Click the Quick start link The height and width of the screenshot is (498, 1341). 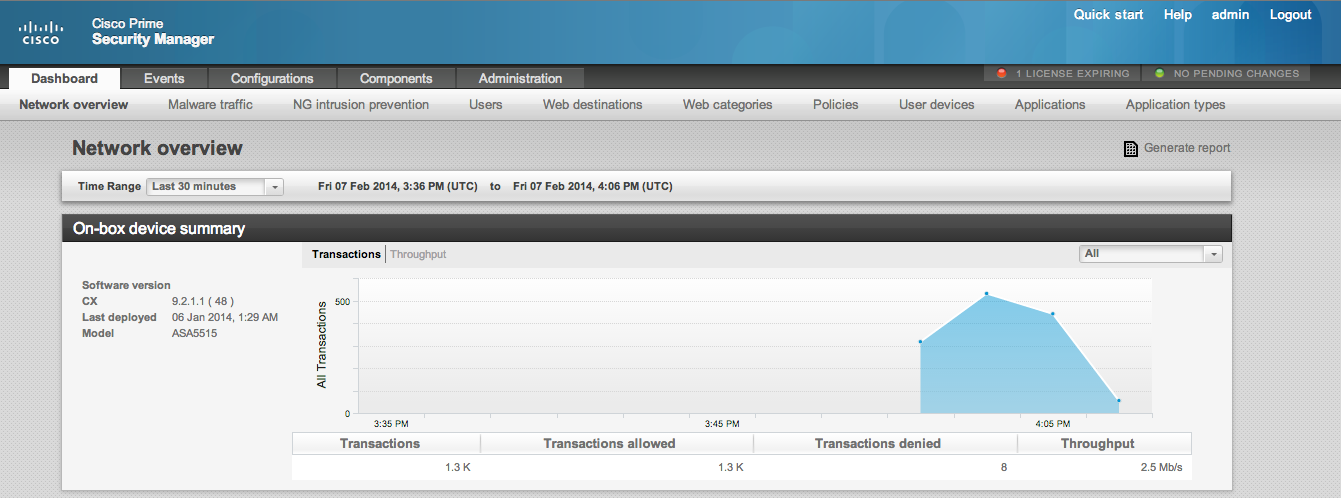pyautogui.click(x=1108, y=15)
